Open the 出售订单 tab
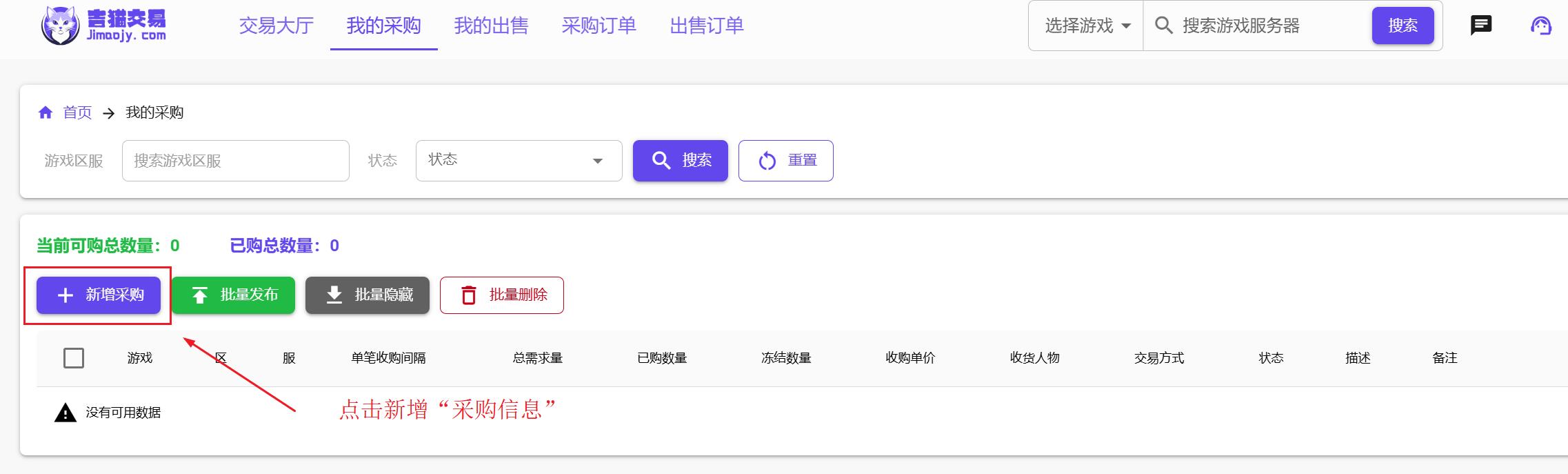Viewport: 1568px width, 474px height. (x=706, y=26)
